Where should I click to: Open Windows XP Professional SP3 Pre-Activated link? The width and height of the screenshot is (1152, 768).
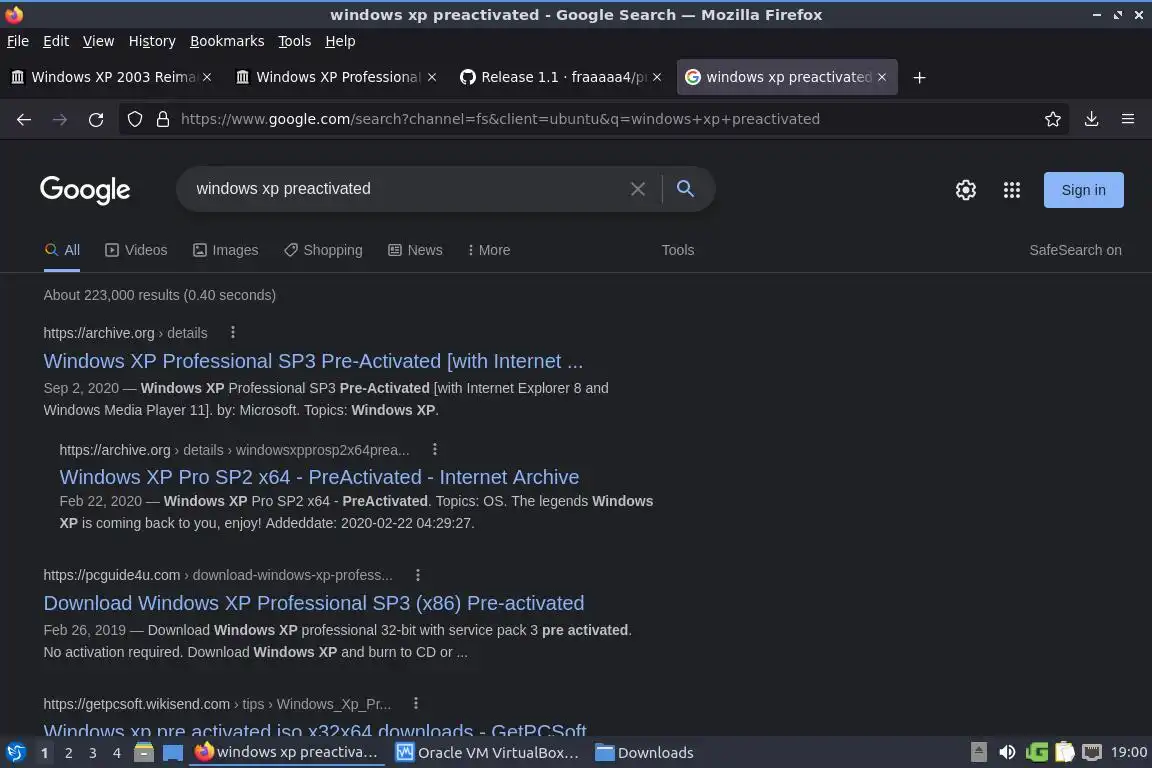tap(313, 361)
